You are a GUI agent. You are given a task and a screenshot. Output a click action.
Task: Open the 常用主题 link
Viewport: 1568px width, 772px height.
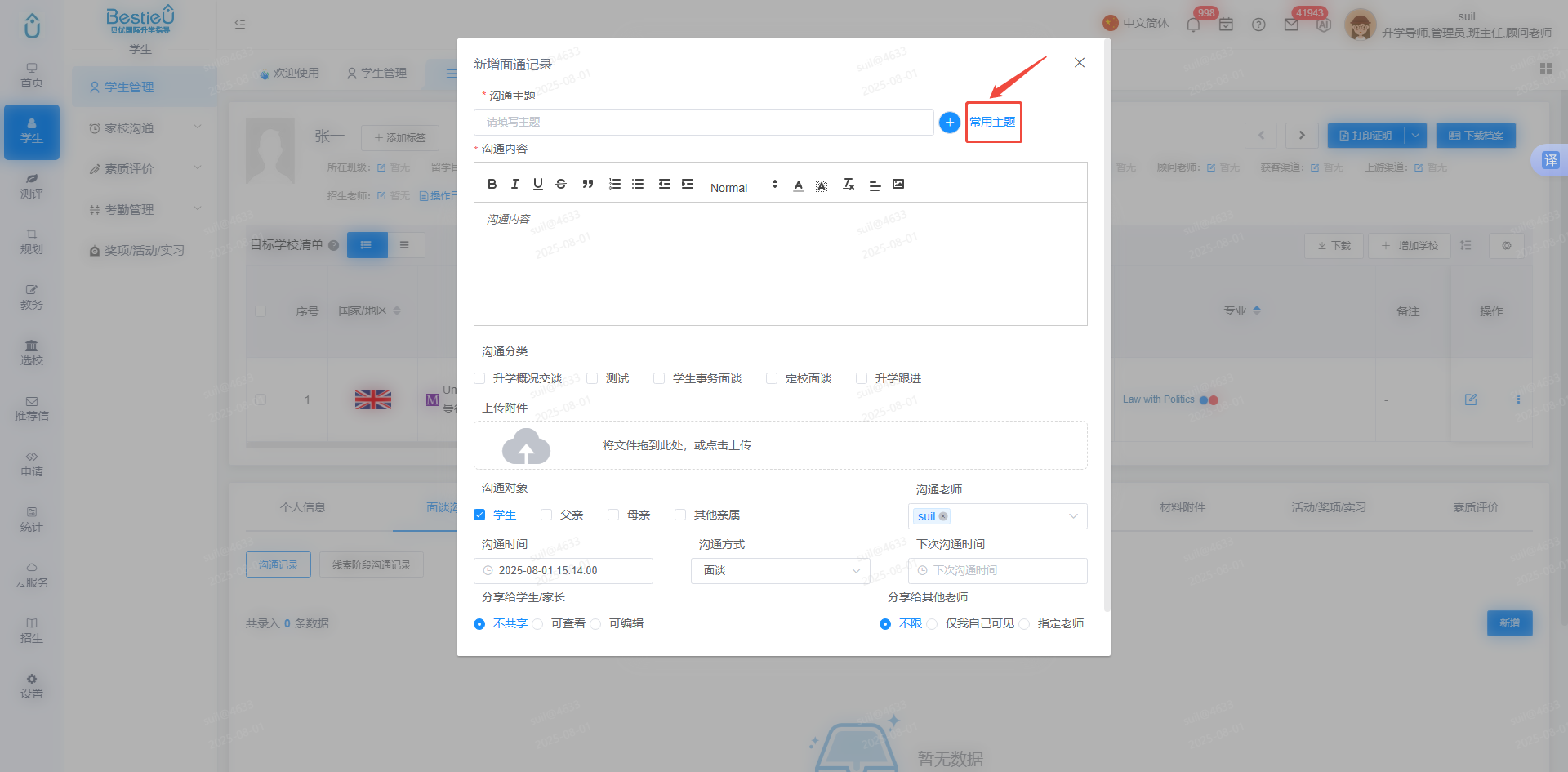992,123
